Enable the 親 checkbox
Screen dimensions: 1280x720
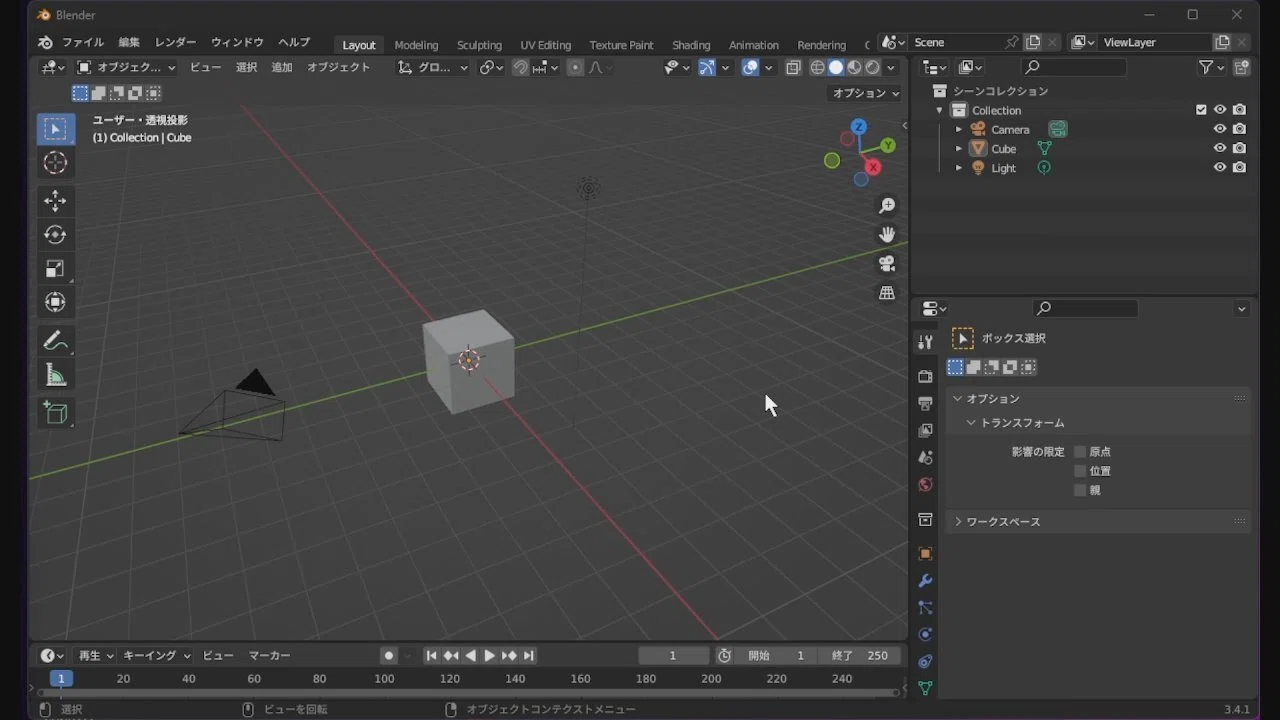point(1080,490)
